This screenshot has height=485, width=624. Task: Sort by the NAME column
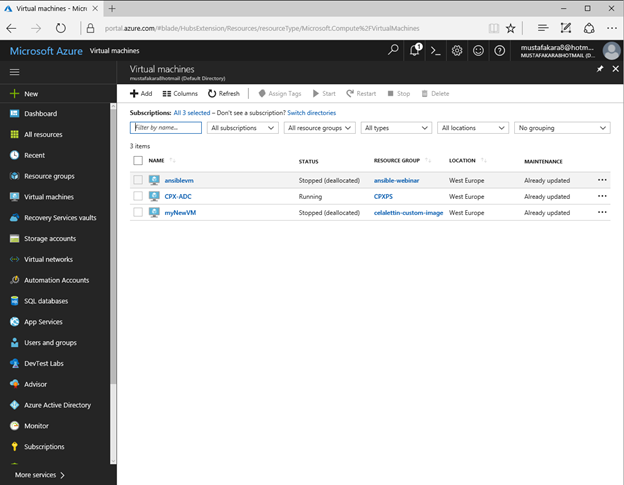coord(156,160)
